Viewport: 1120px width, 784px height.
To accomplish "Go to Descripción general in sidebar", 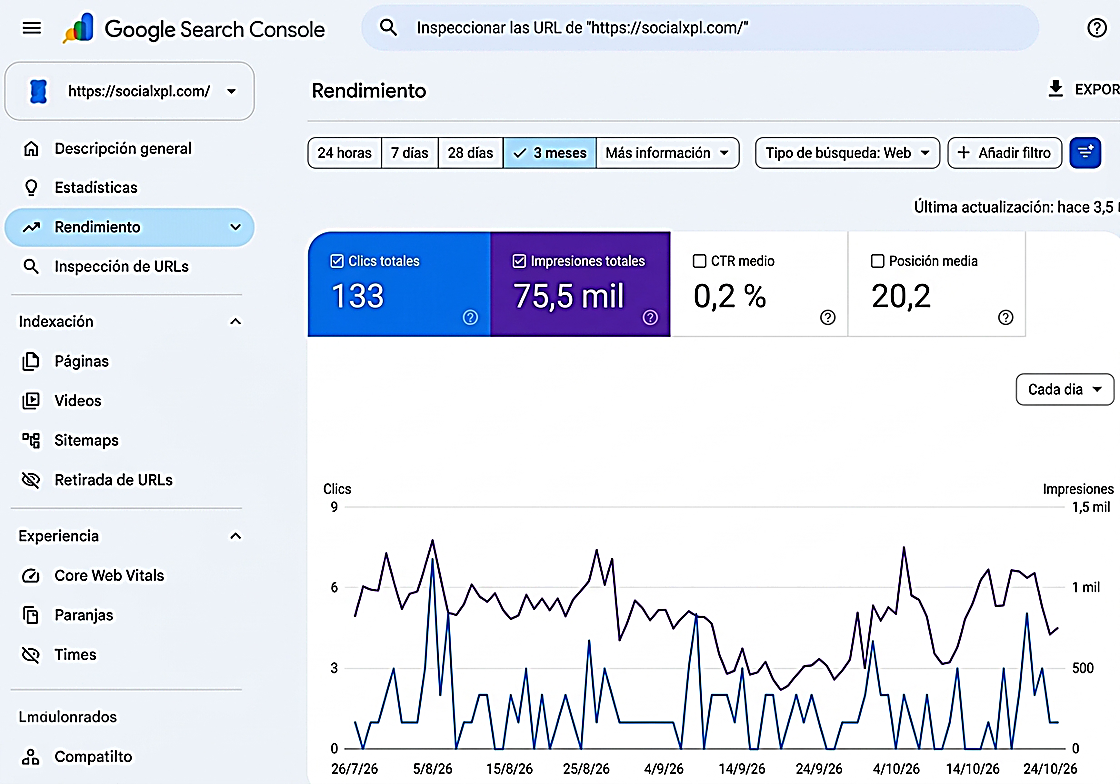I will click(x=129, y=149).
